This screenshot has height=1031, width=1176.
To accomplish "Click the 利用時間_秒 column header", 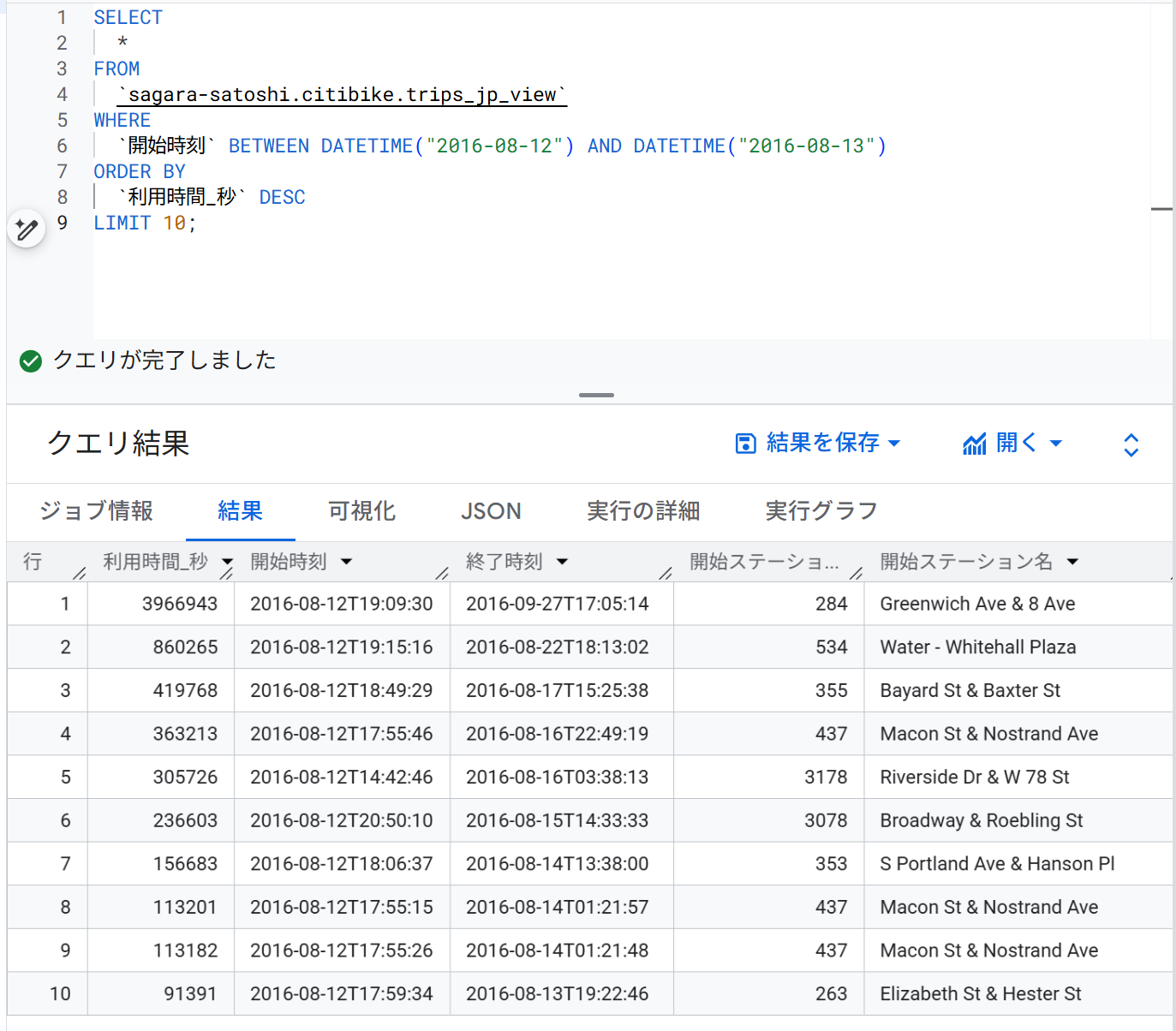I will click(x=156, y=562).
